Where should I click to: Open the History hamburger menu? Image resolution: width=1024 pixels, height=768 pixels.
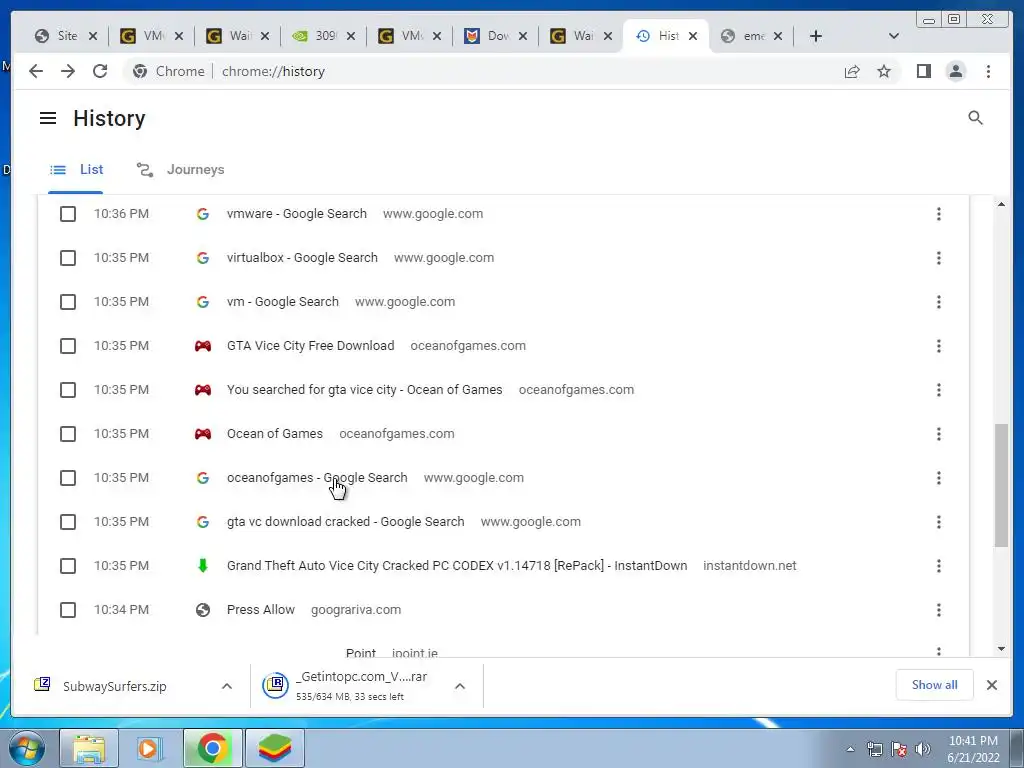pyautogui.click(x=48, y=118)
